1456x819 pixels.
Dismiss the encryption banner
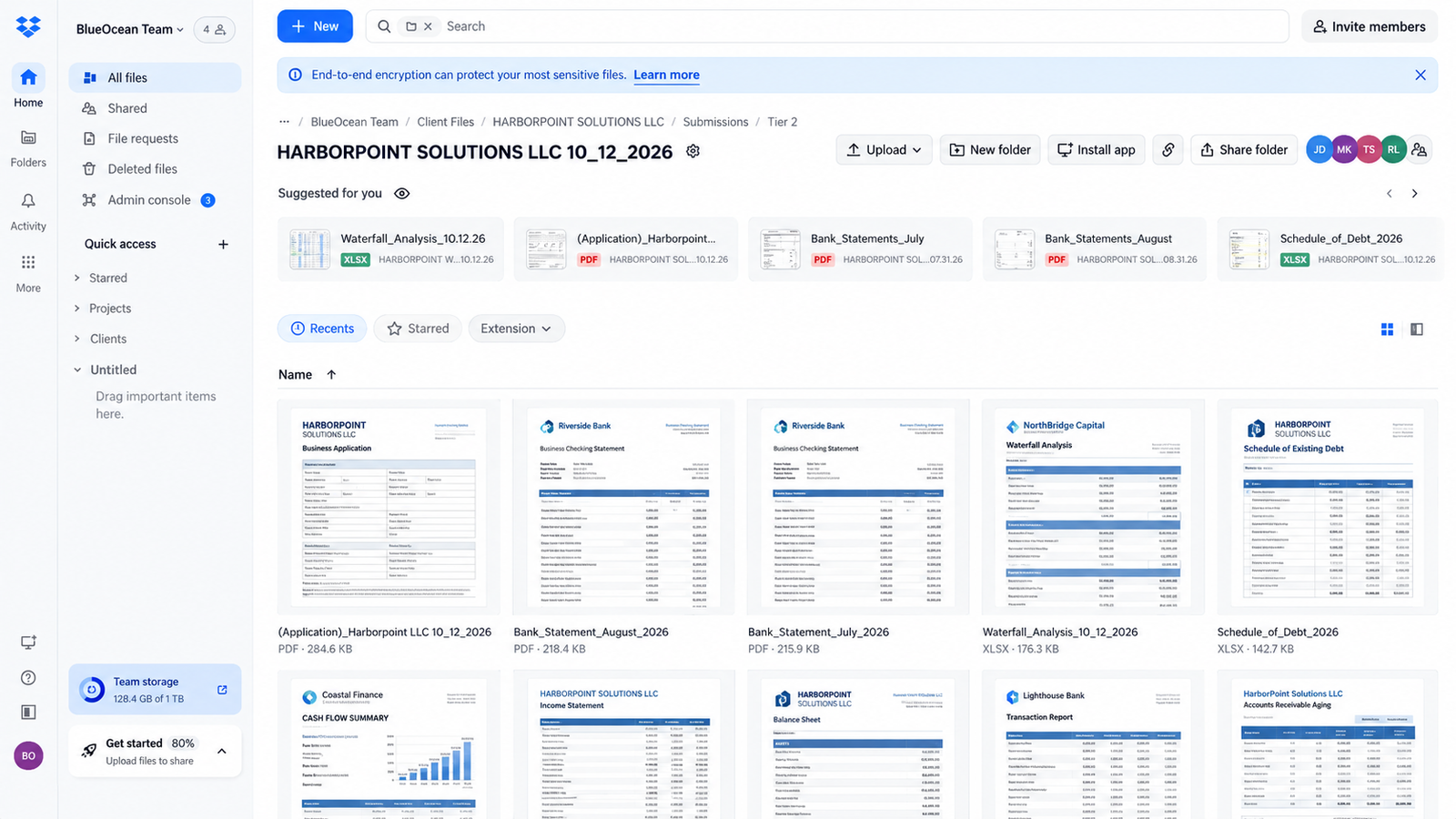(x=1421, y=75)
